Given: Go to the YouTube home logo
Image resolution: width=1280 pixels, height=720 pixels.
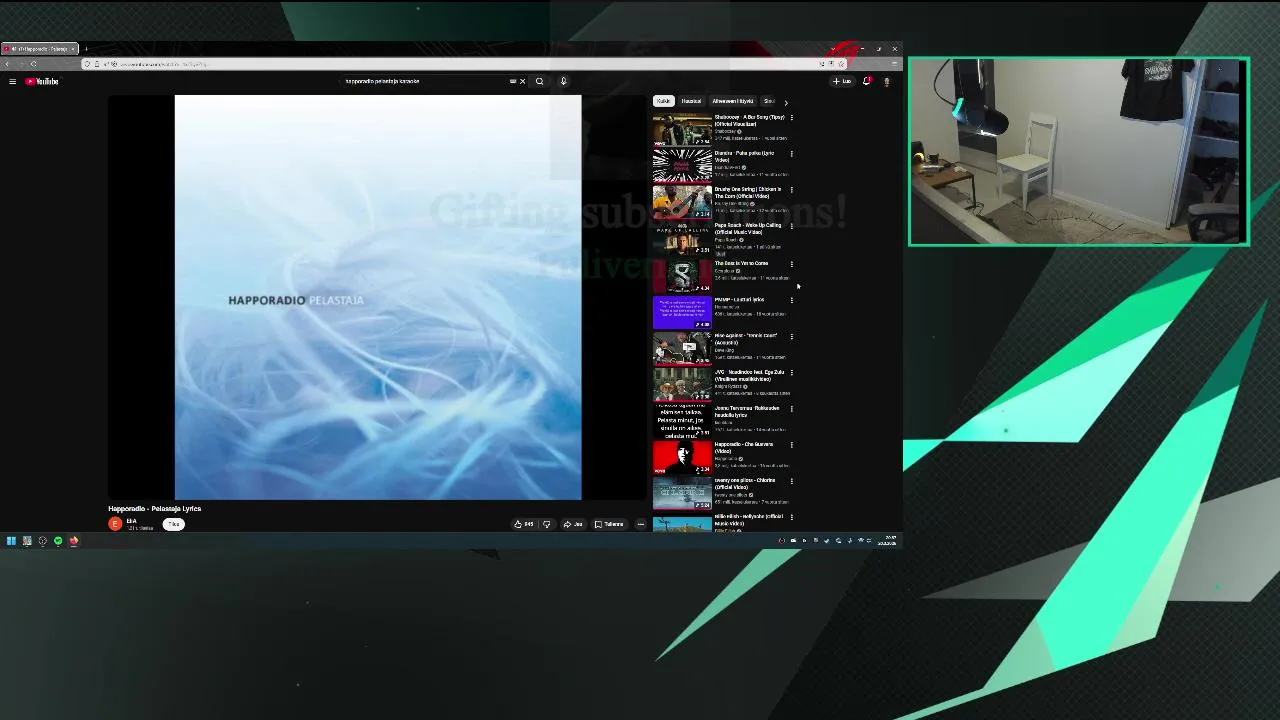Looking at the screenshot, I should [42, 81].
